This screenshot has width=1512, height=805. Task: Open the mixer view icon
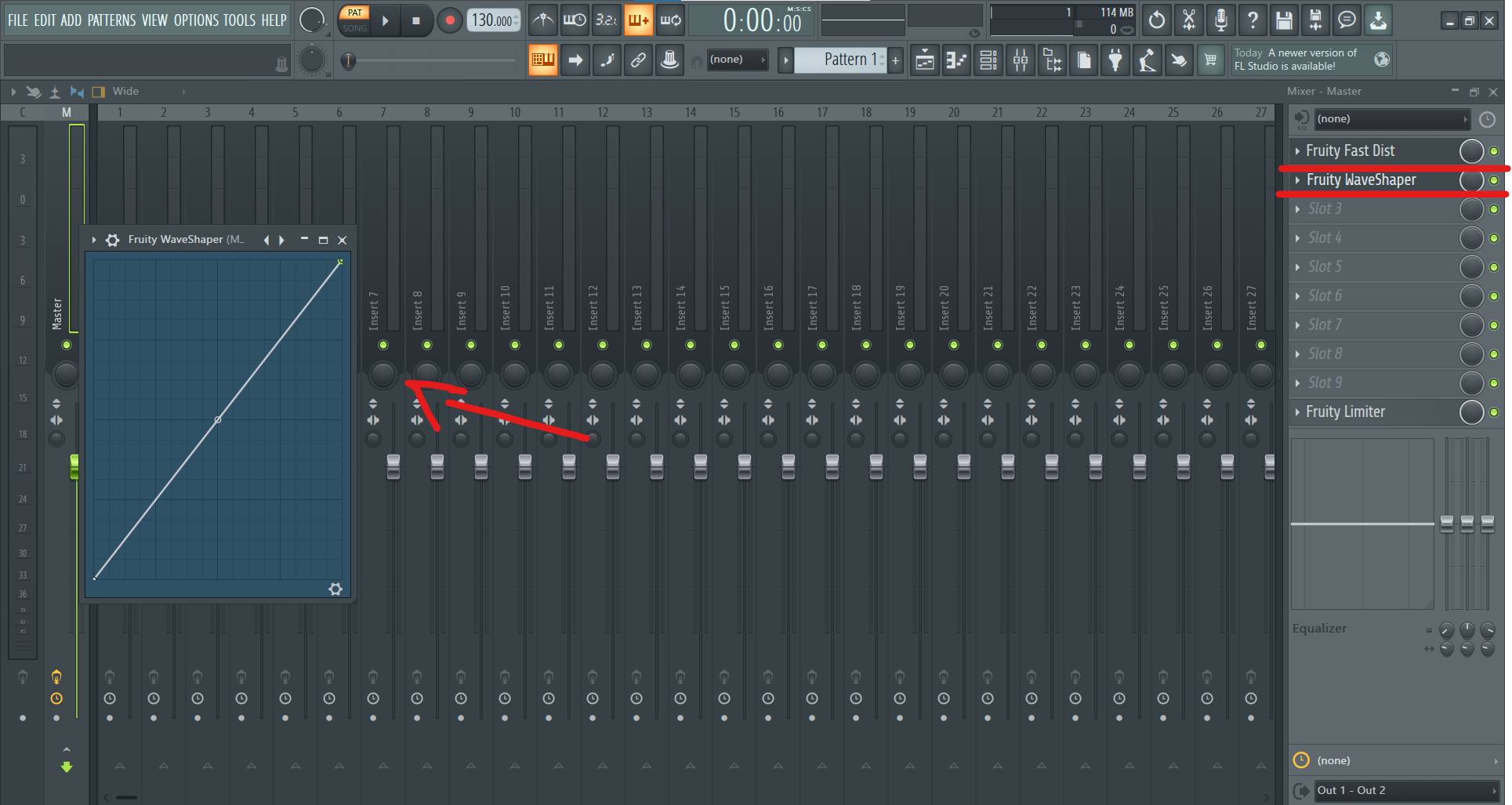click(1021, 60)
